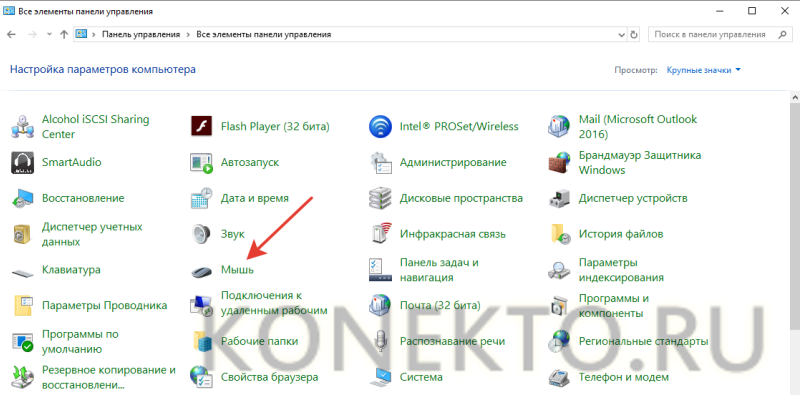Open the Диспетчер устройств icon
This screenshot has width=800, height=395.
click(559, 198)
